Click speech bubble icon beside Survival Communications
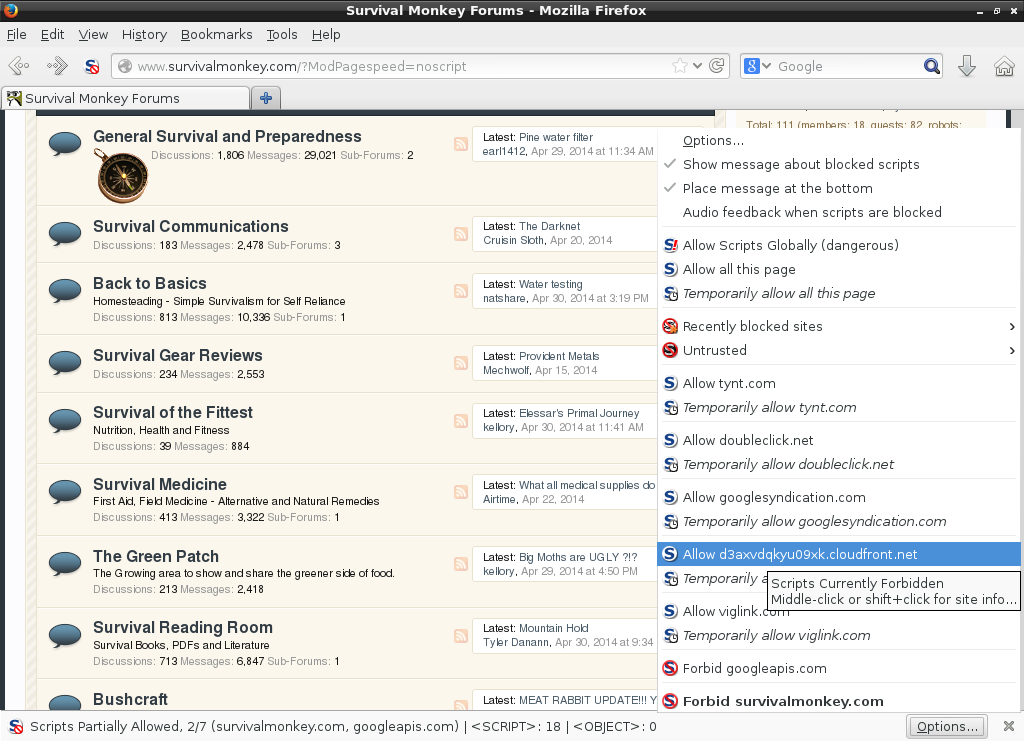 click(x=65, y=234)
